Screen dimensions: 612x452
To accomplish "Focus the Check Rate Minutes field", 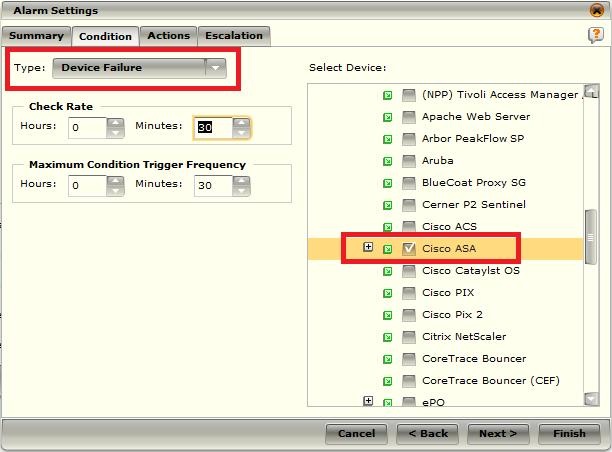I will coord(213,128).
